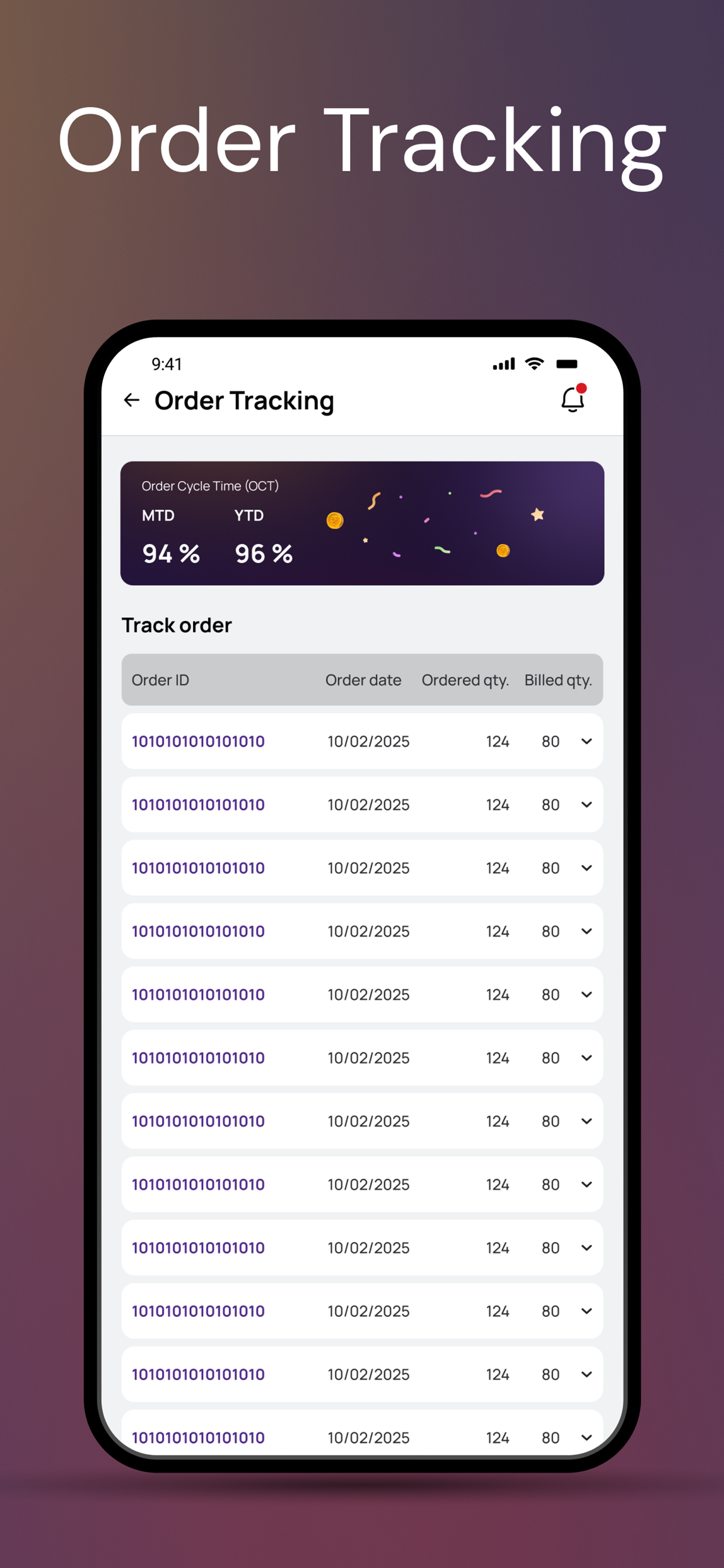Expand the first order row chevron
The height and width of the screenshot is (1568, 724).
point(586,741)
